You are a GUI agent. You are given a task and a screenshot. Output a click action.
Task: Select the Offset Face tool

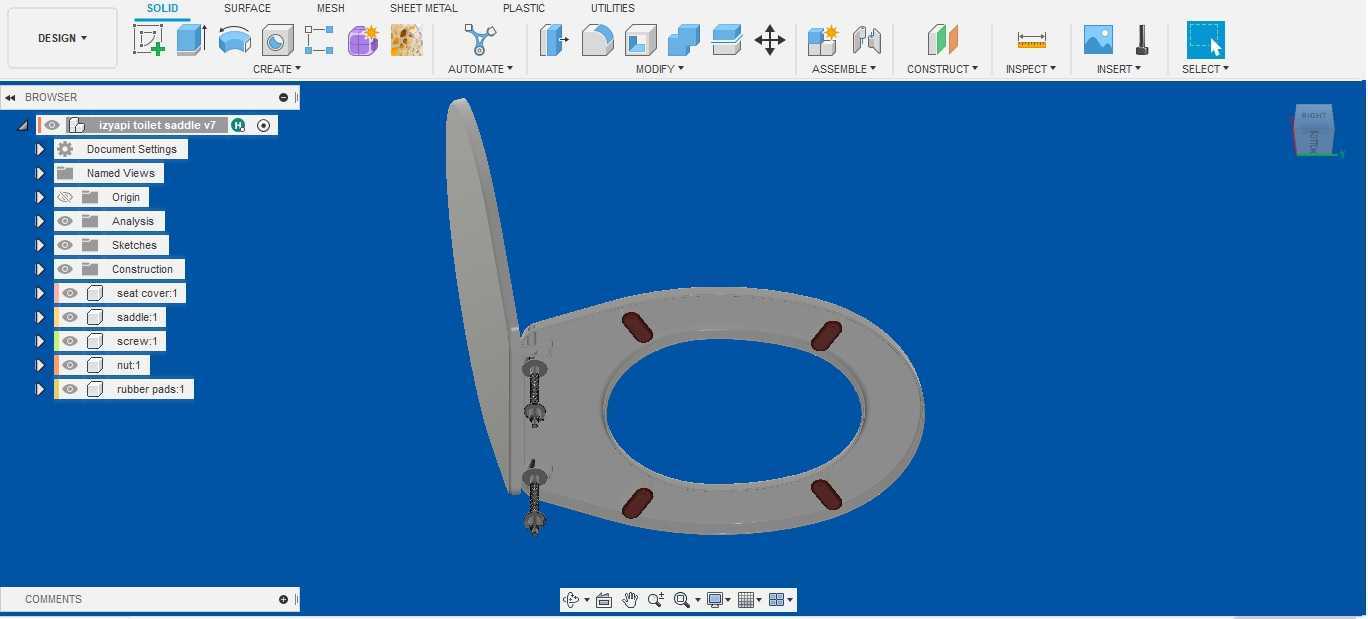[727, 40]
